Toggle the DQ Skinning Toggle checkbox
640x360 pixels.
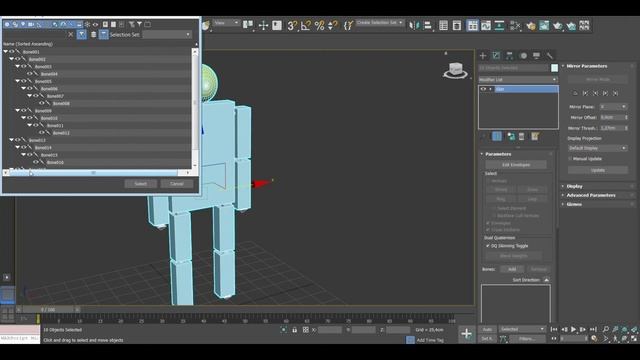point(488,246)
